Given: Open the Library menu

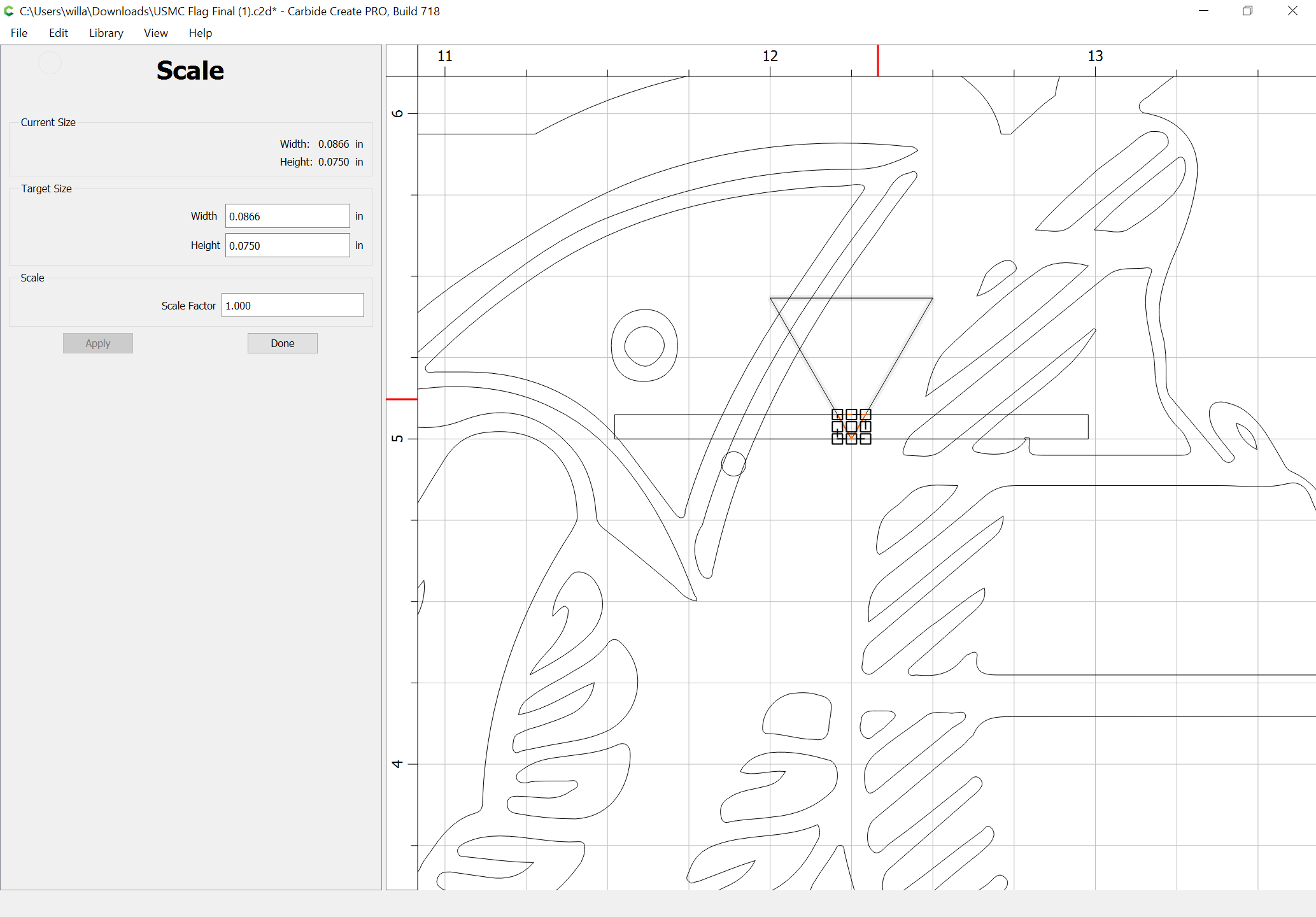Looking at the screenshot, I should point(106,33).
